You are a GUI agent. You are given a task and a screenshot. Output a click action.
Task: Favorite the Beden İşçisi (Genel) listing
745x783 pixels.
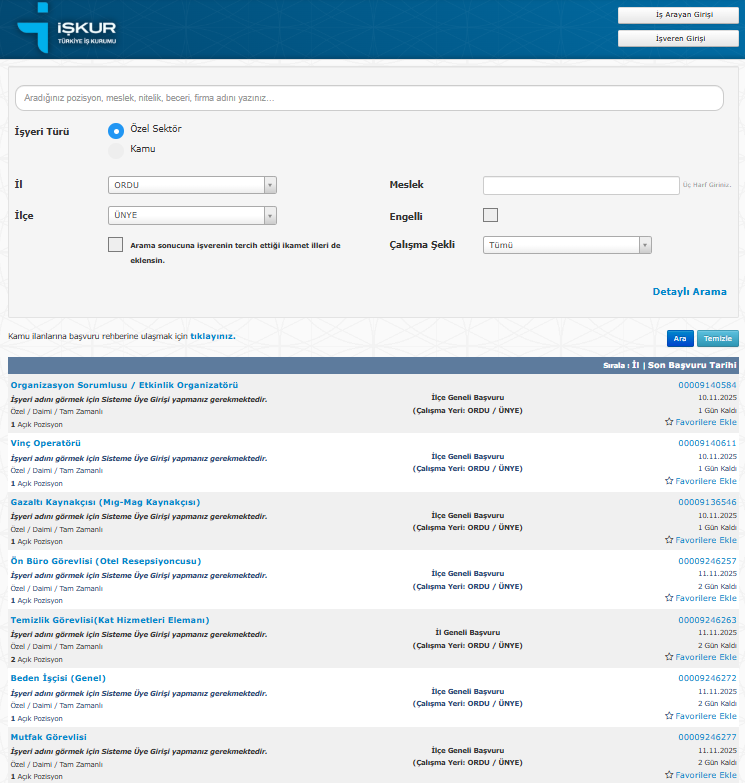(700, 716)
